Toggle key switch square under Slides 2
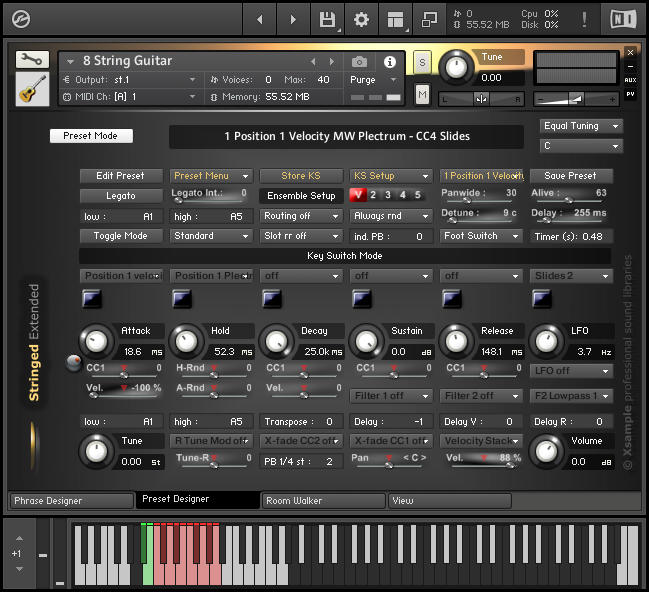This screenshot has width=649, height=592. point(542,298)
